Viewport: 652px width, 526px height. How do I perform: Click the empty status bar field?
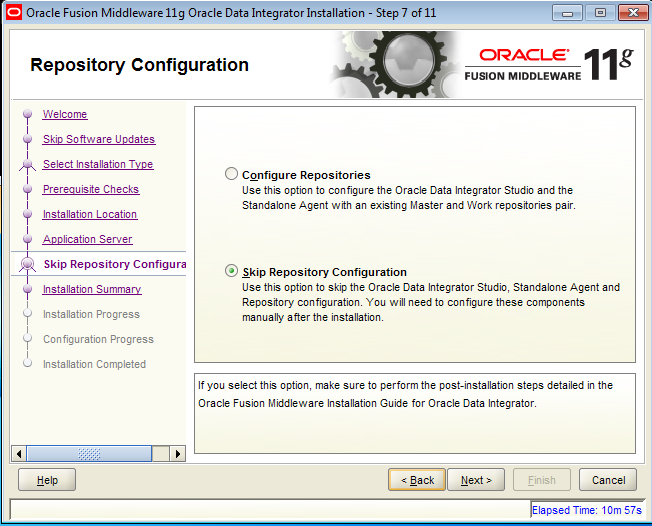(x=270, y=510)
